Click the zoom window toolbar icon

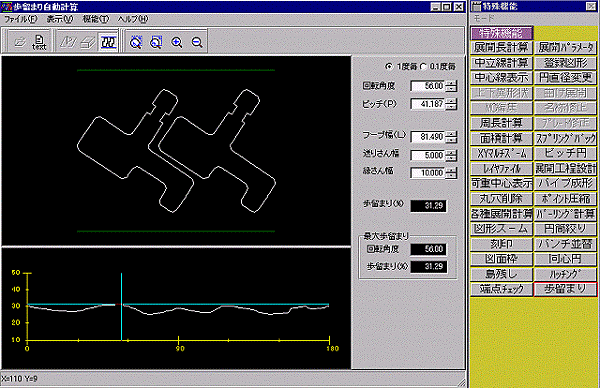(x=135, y=42)
